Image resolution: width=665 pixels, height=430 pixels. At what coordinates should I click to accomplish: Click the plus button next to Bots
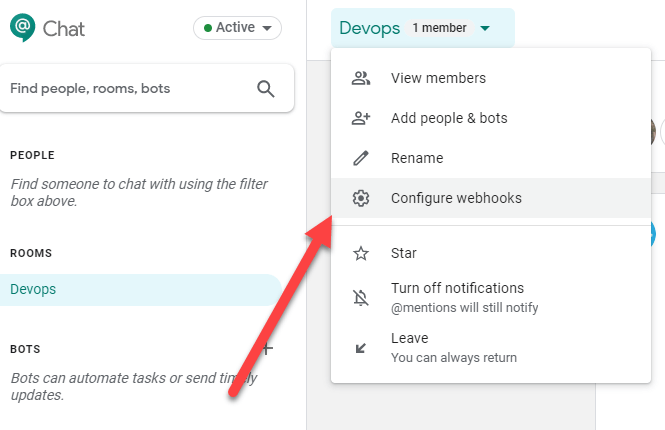click(x=266, y=349)
